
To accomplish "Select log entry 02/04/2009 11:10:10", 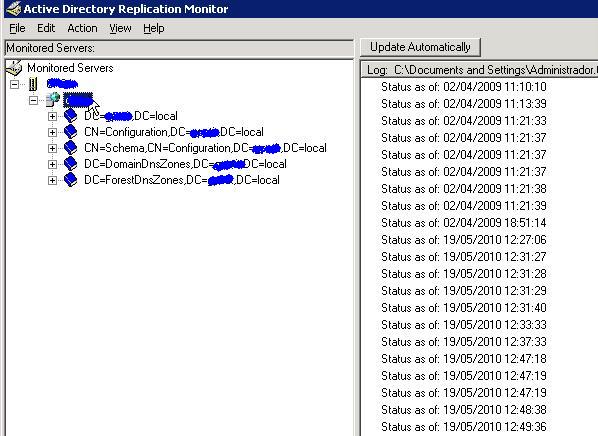I will 464,87.
